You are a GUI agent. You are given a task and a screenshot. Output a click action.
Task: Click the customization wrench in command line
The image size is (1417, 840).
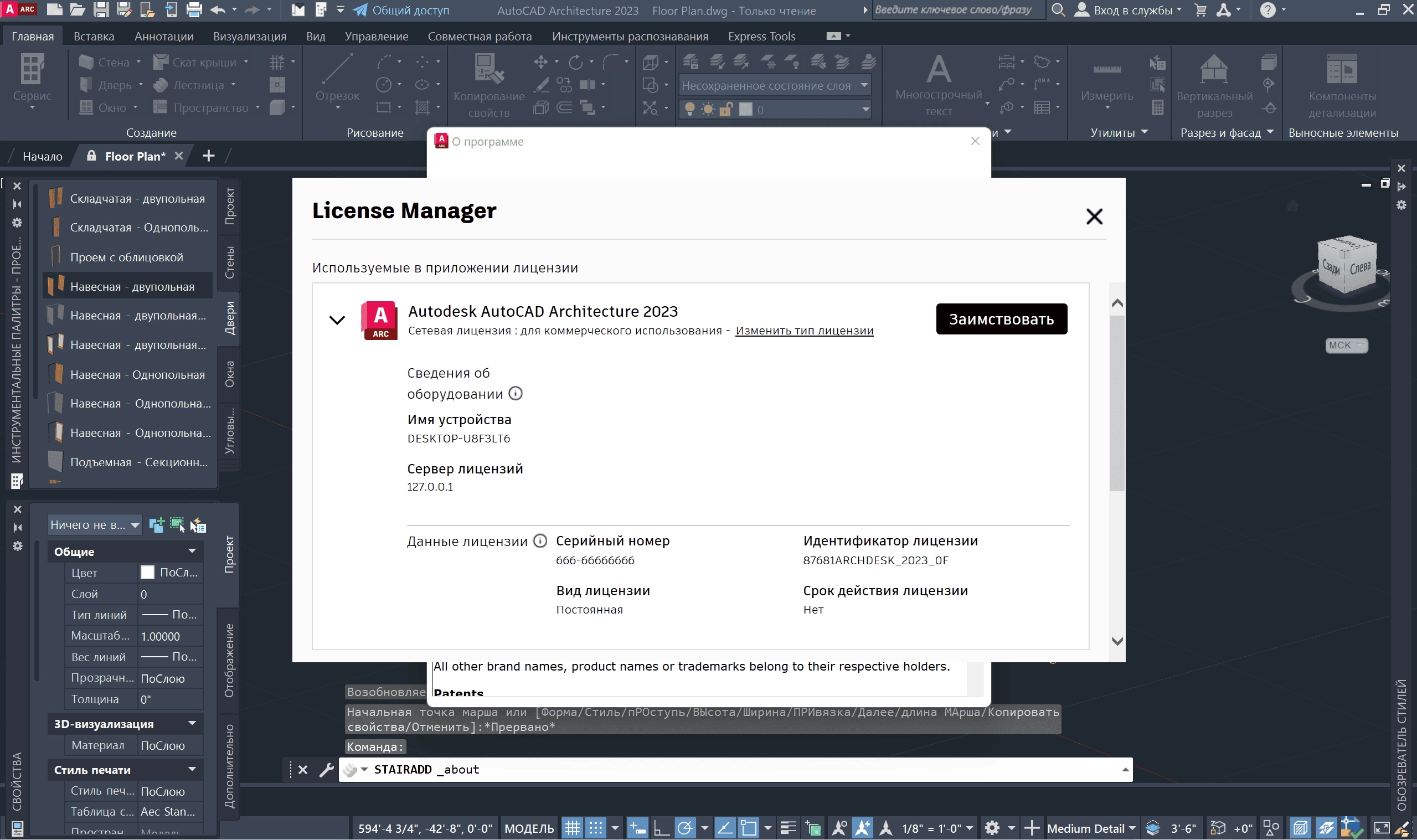[327, 769]
